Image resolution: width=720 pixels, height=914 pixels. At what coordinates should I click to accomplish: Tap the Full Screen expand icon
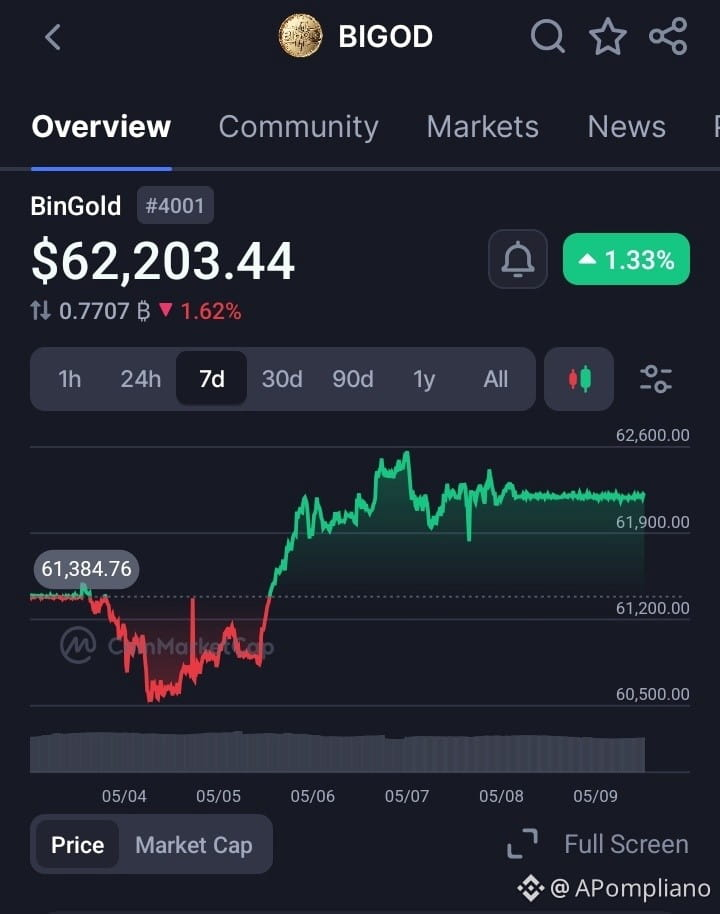tap(522, 843)
